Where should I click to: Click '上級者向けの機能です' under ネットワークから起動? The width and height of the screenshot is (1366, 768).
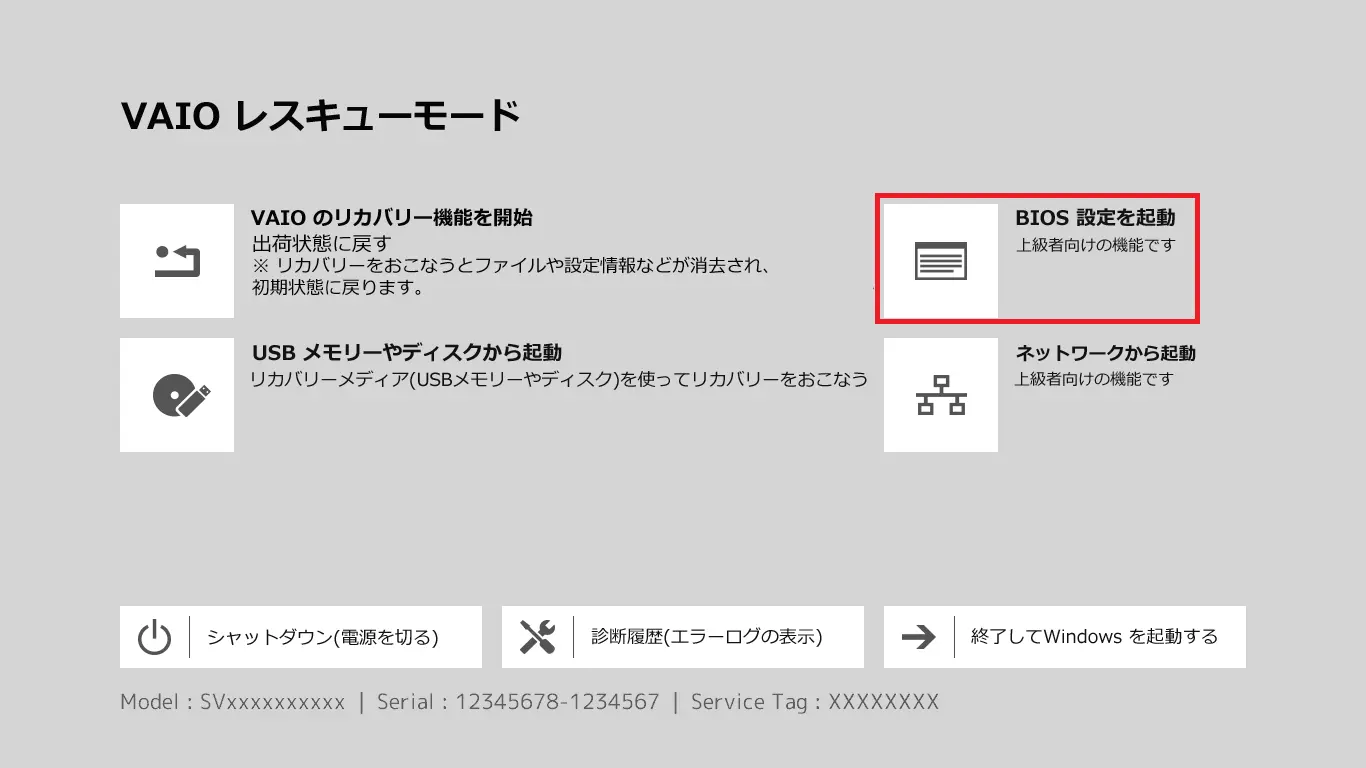(x=1094, y=380)
